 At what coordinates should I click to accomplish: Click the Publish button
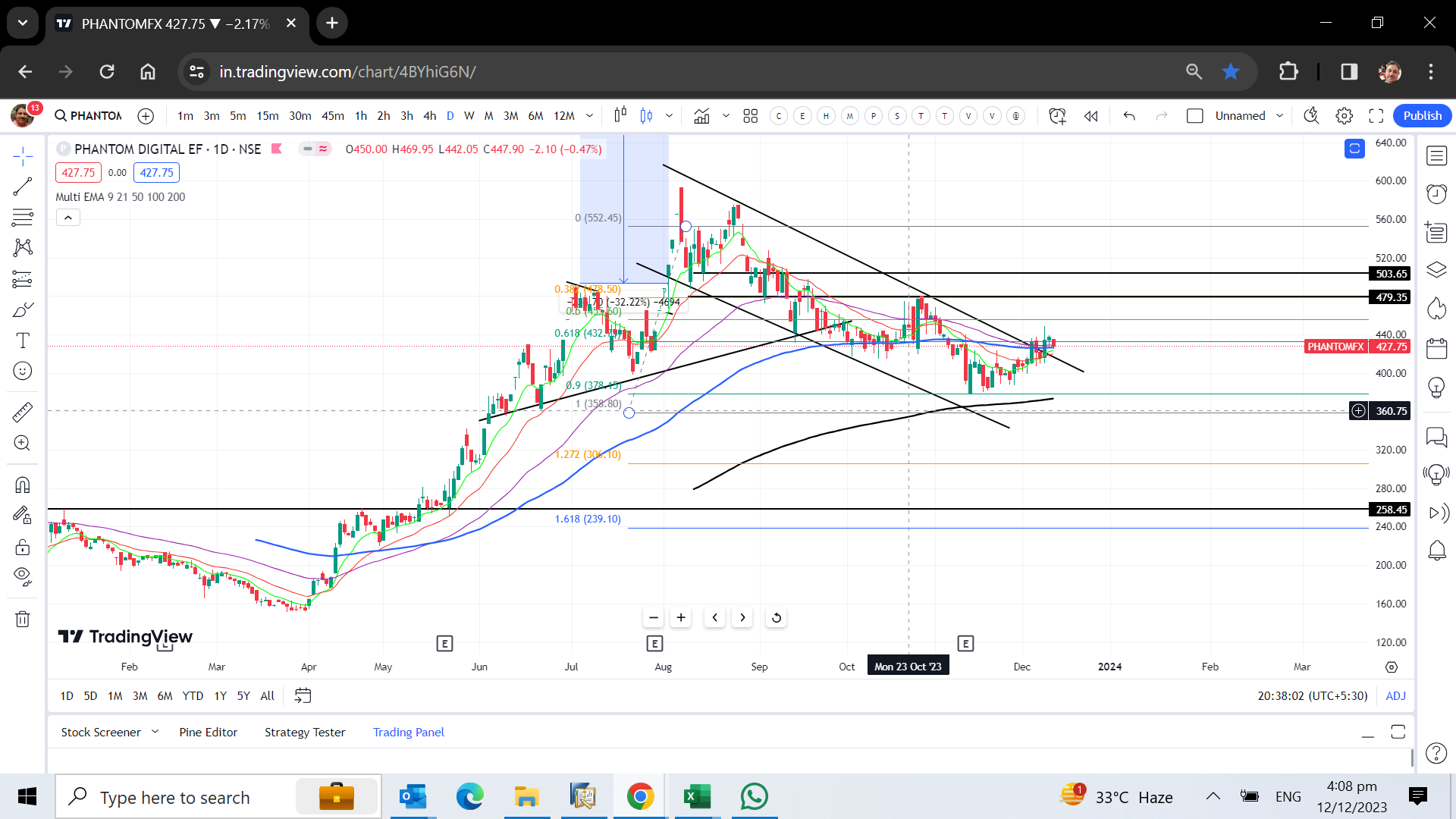tap(1422, 116)
